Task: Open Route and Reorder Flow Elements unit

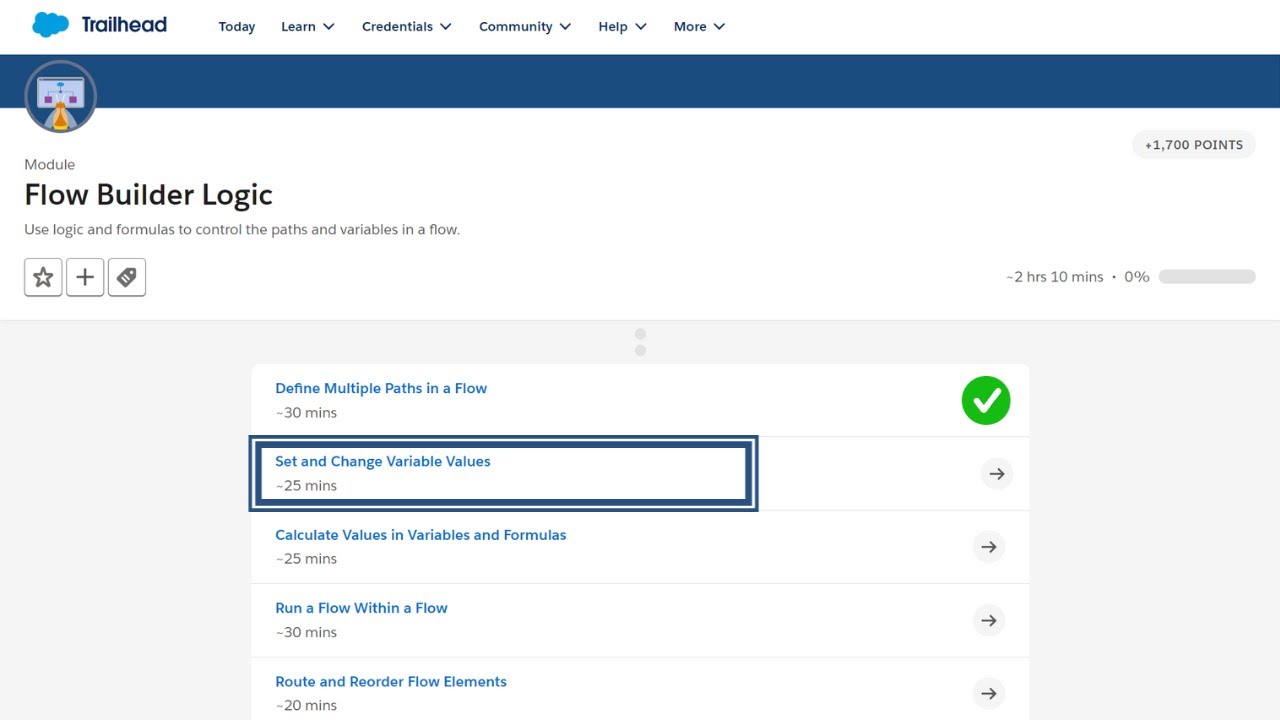Action: pos(391,682)
